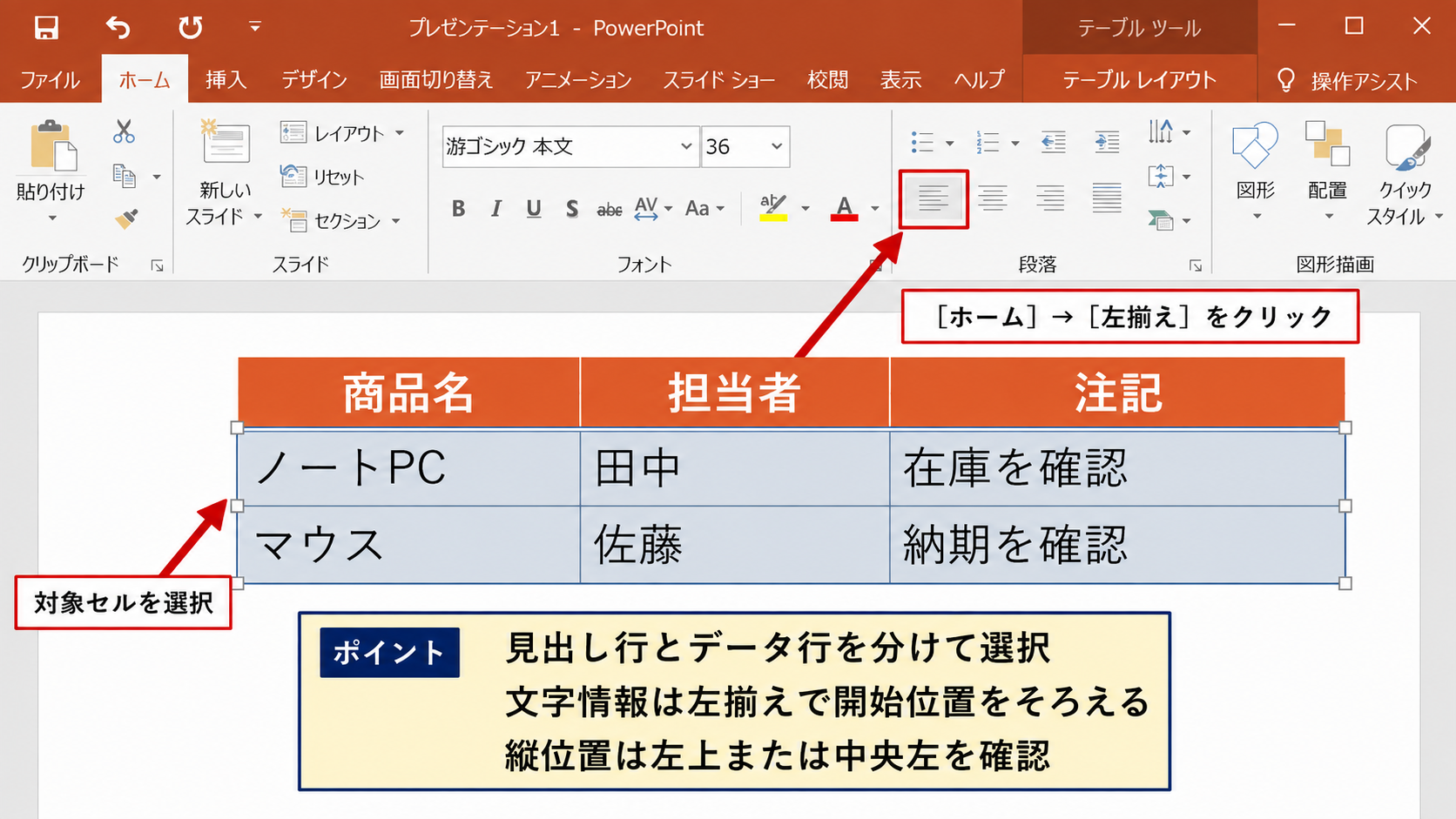Open the 操作アシスト lightbulb search
The width and height of the screenshot is (1456, 819).
click(1346, 81)
